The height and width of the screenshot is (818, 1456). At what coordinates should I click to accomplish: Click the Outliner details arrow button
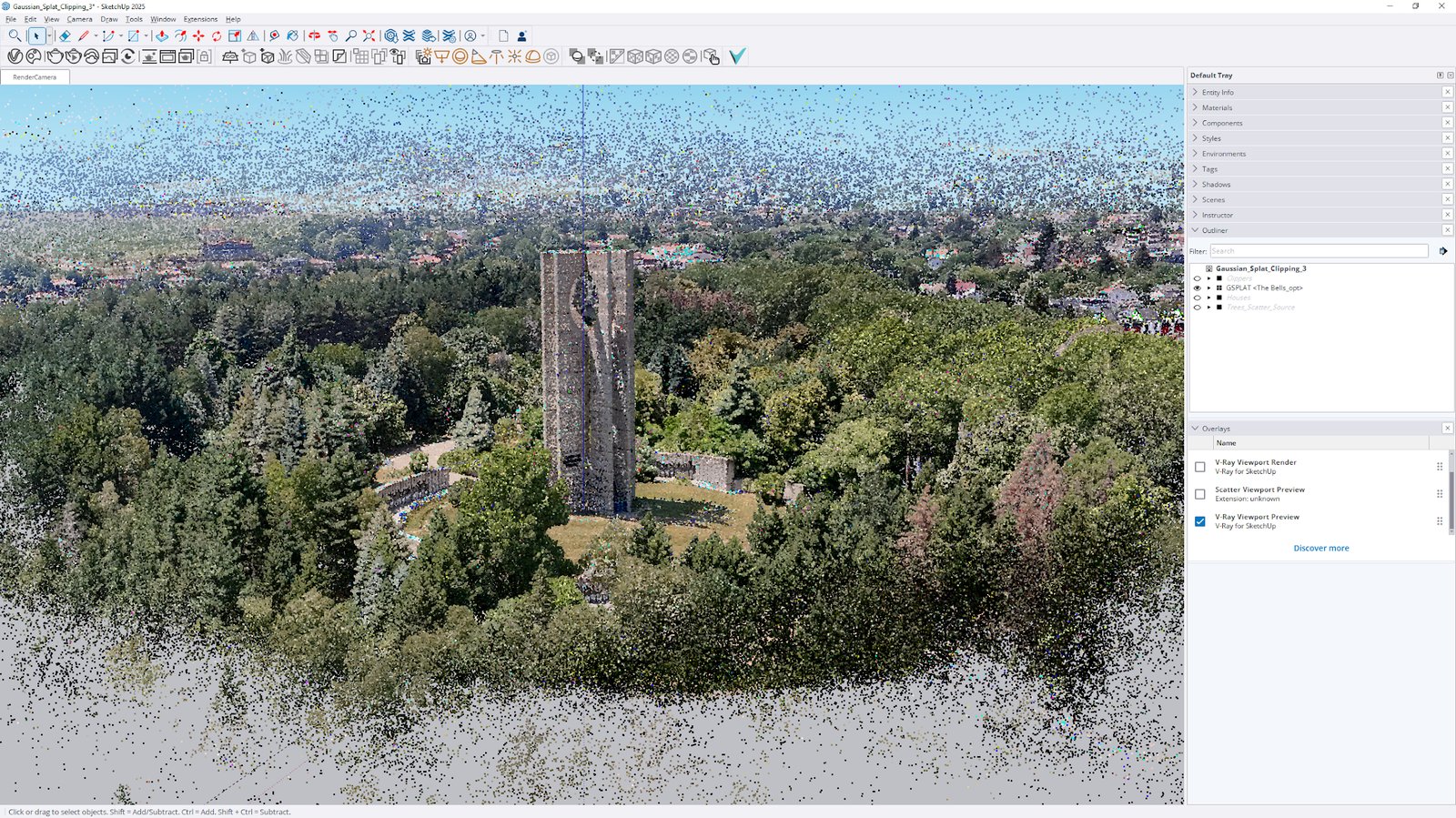[1443, 251]
